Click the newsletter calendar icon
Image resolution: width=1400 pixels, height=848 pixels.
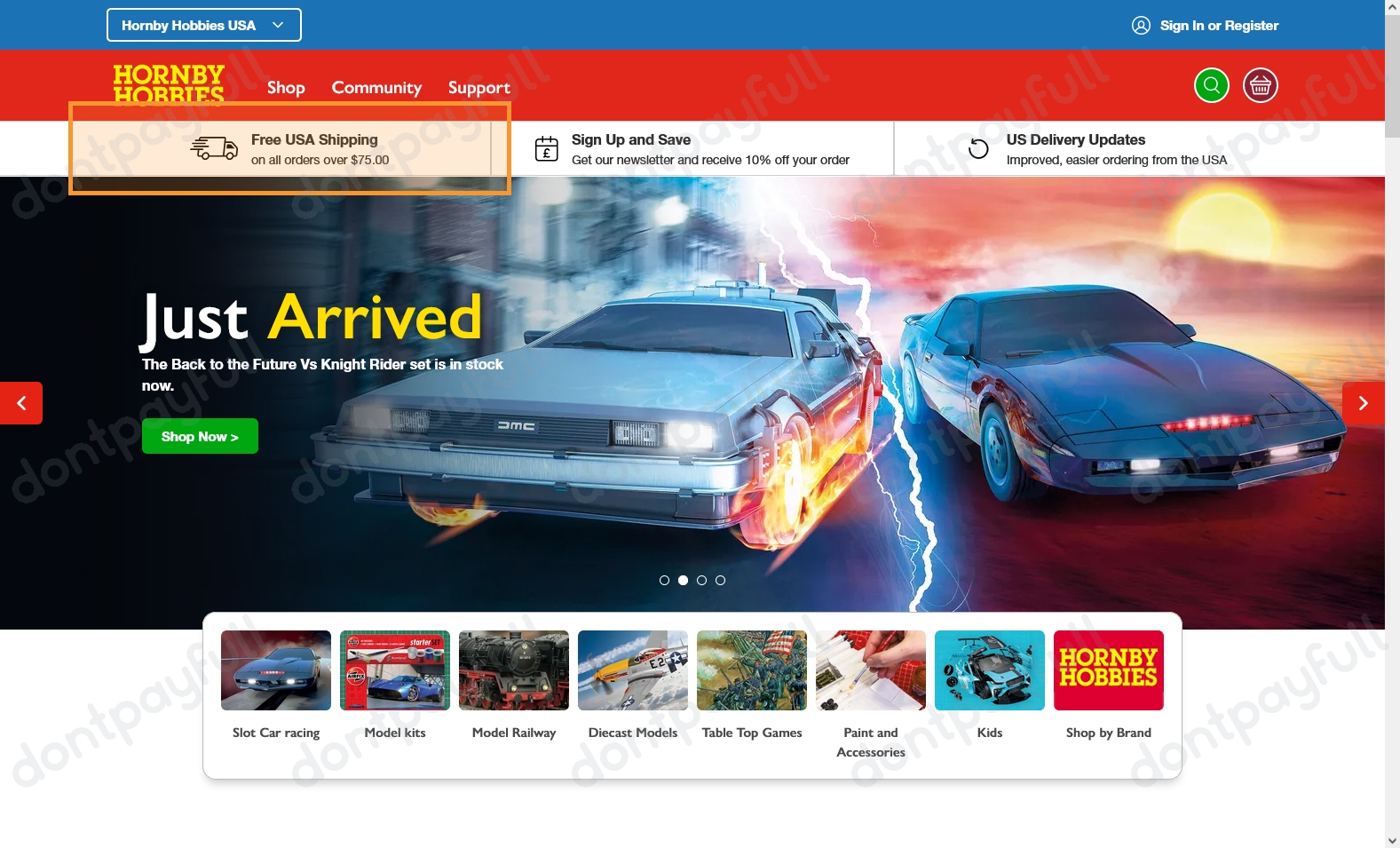tap(546, 148)
